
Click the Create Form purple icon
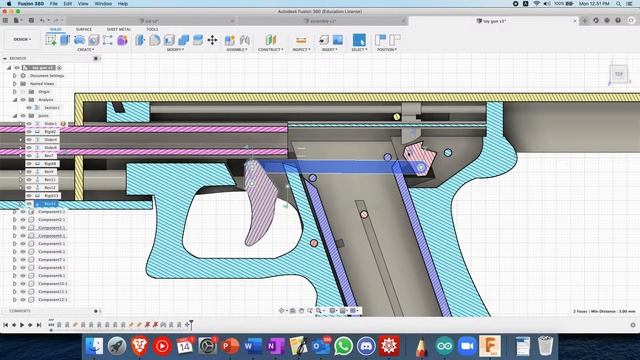[x=122, y=40]
